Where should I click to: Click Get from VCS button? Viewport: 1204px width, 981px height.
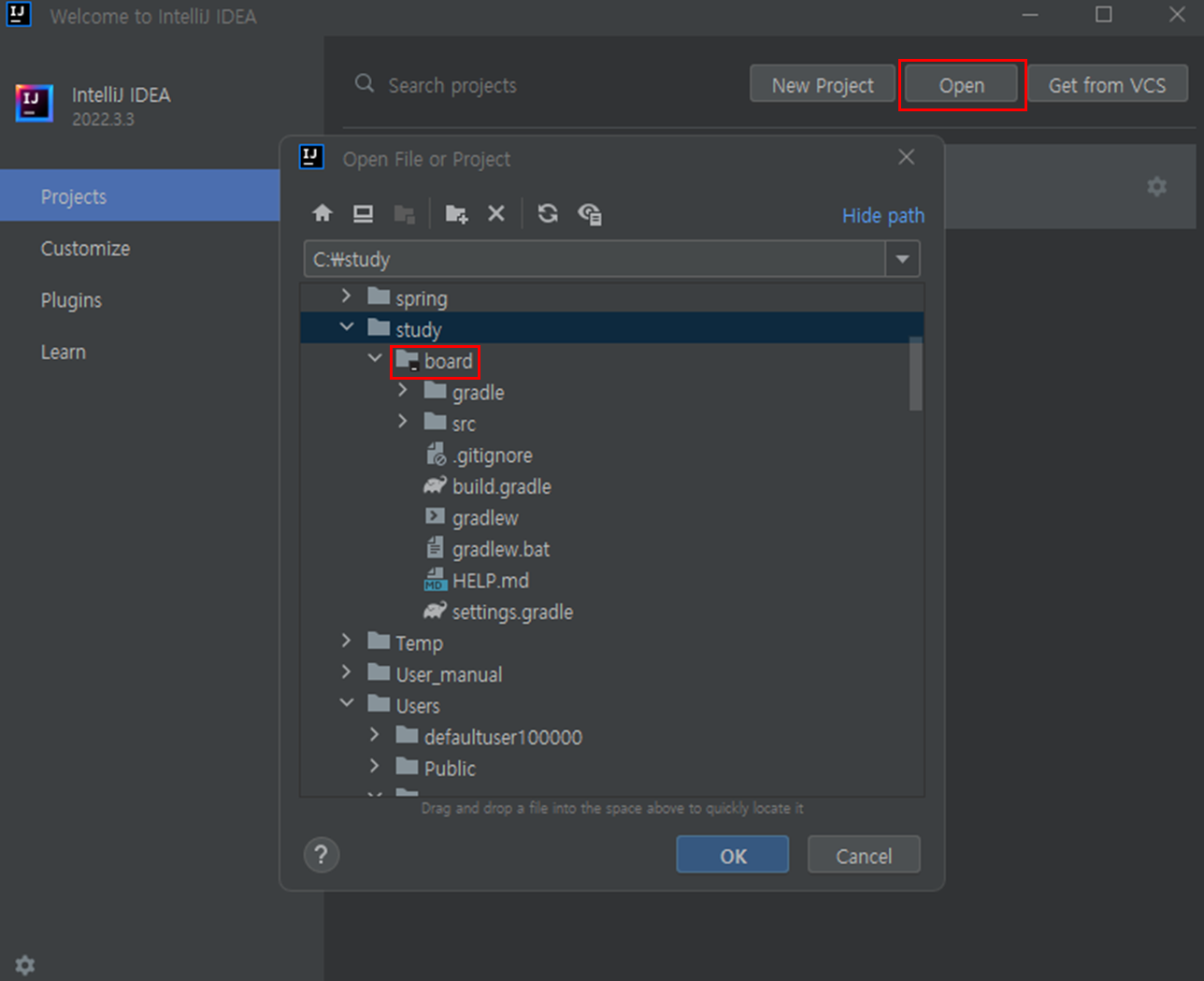click(1108, 85)
